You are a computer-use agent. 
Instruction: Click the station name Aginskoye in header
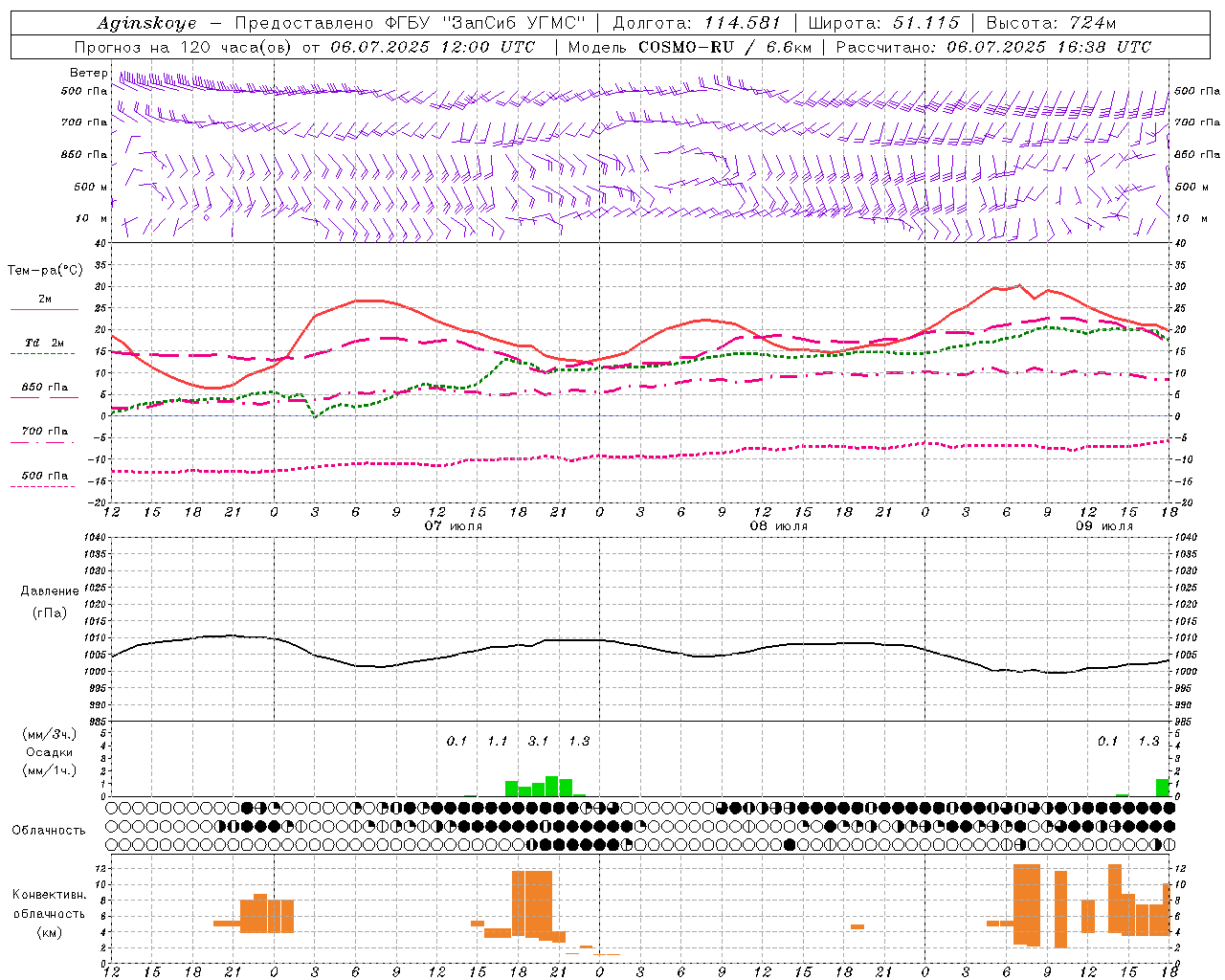146,23
